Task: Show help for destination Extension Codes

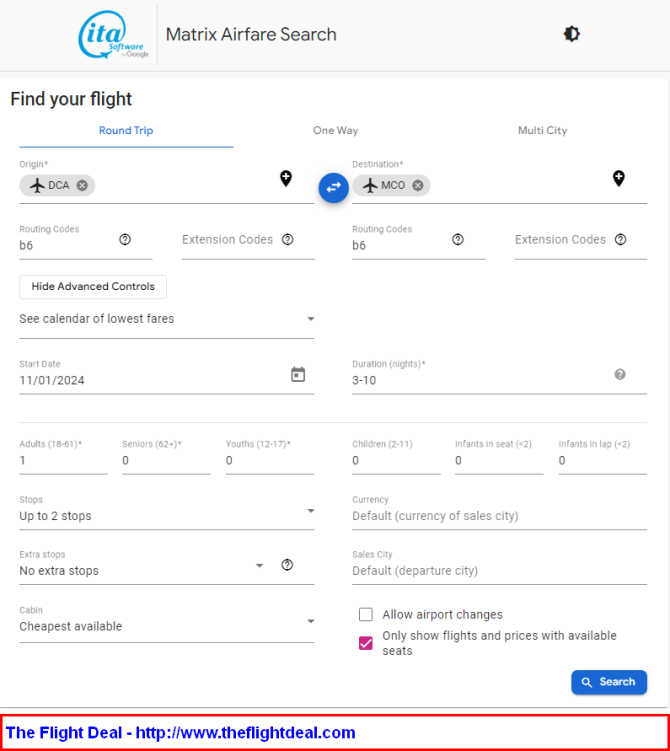Action: click(x=621, y=239)
